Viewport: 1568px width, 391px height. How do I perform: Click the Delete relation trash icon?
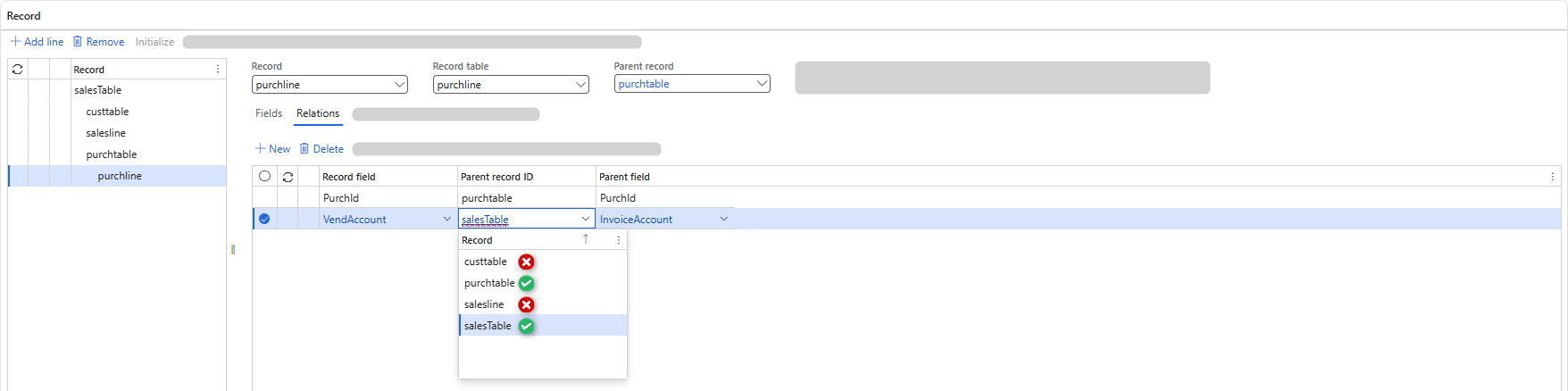(x=304, y=149)
